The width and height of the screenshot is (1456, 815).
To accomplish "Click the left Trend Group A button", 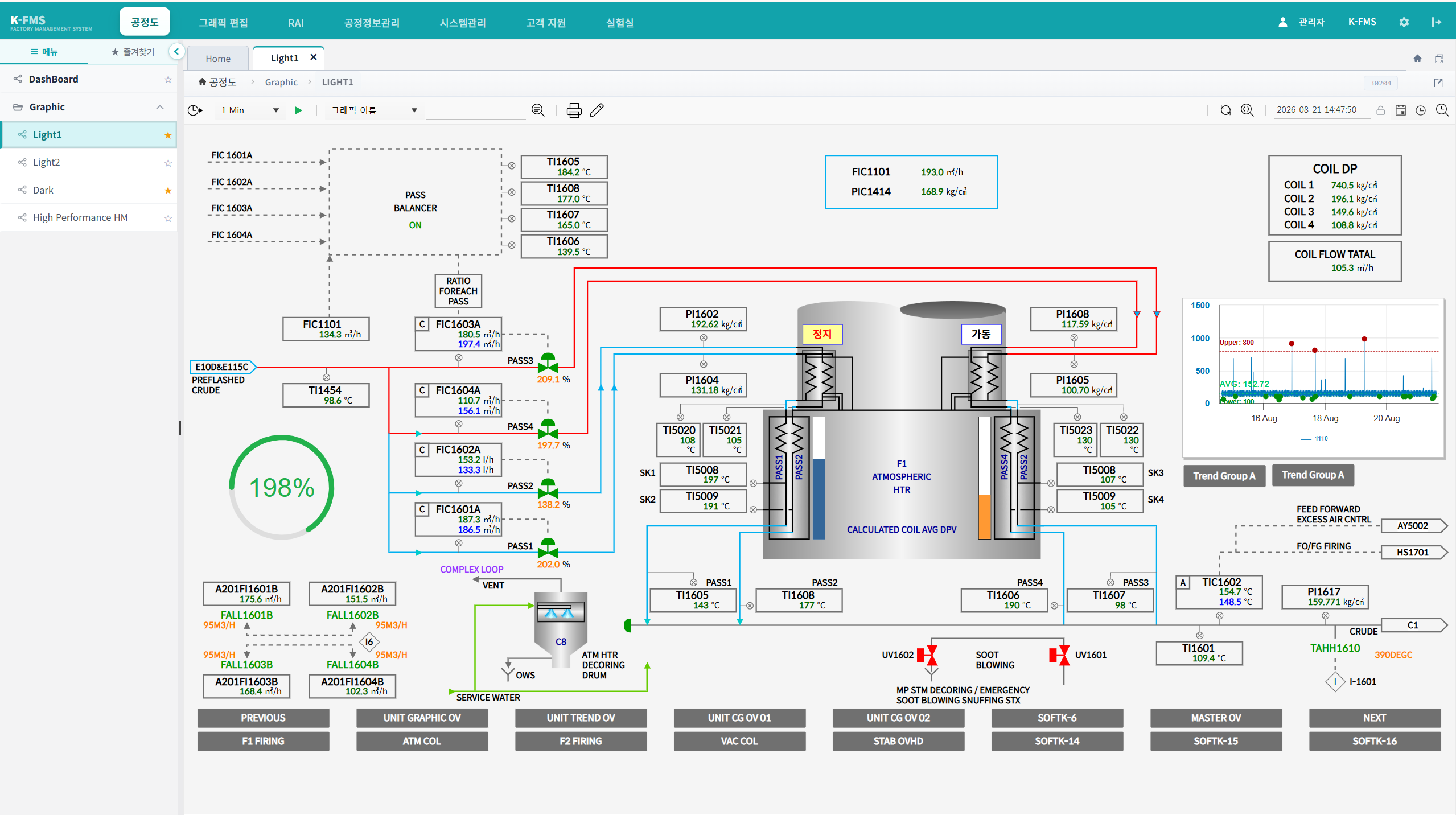I will tap(1224, 476).
